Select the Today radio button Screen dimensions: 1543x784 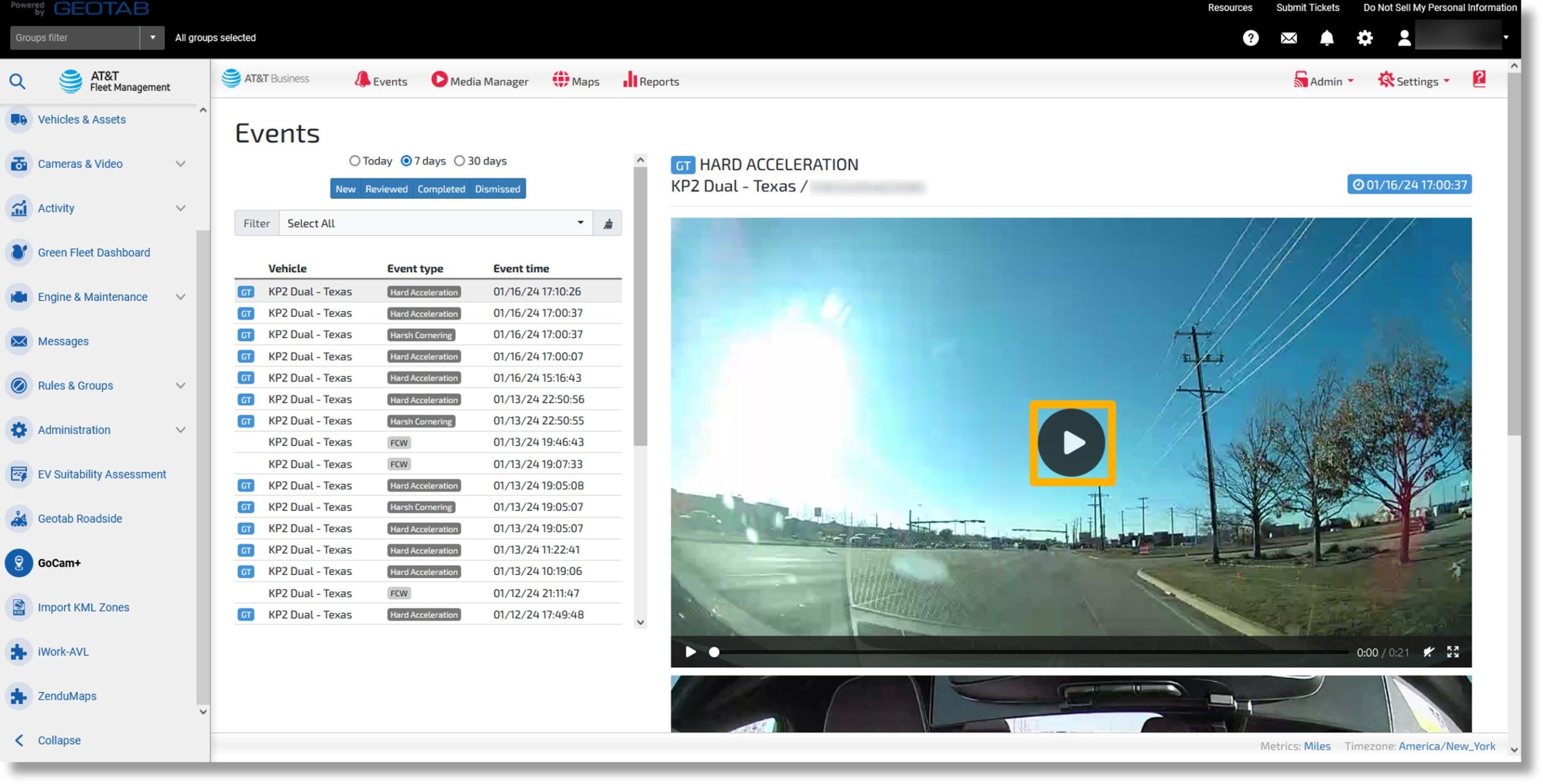coord(354,160)
